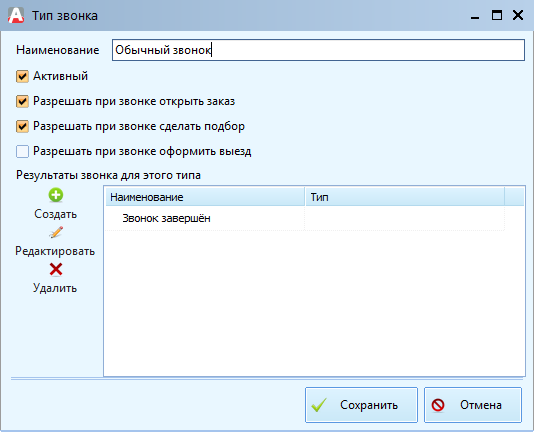Click the green checkmark on Сохранить
The image size is (534, 432).
[x=319, y=405]
